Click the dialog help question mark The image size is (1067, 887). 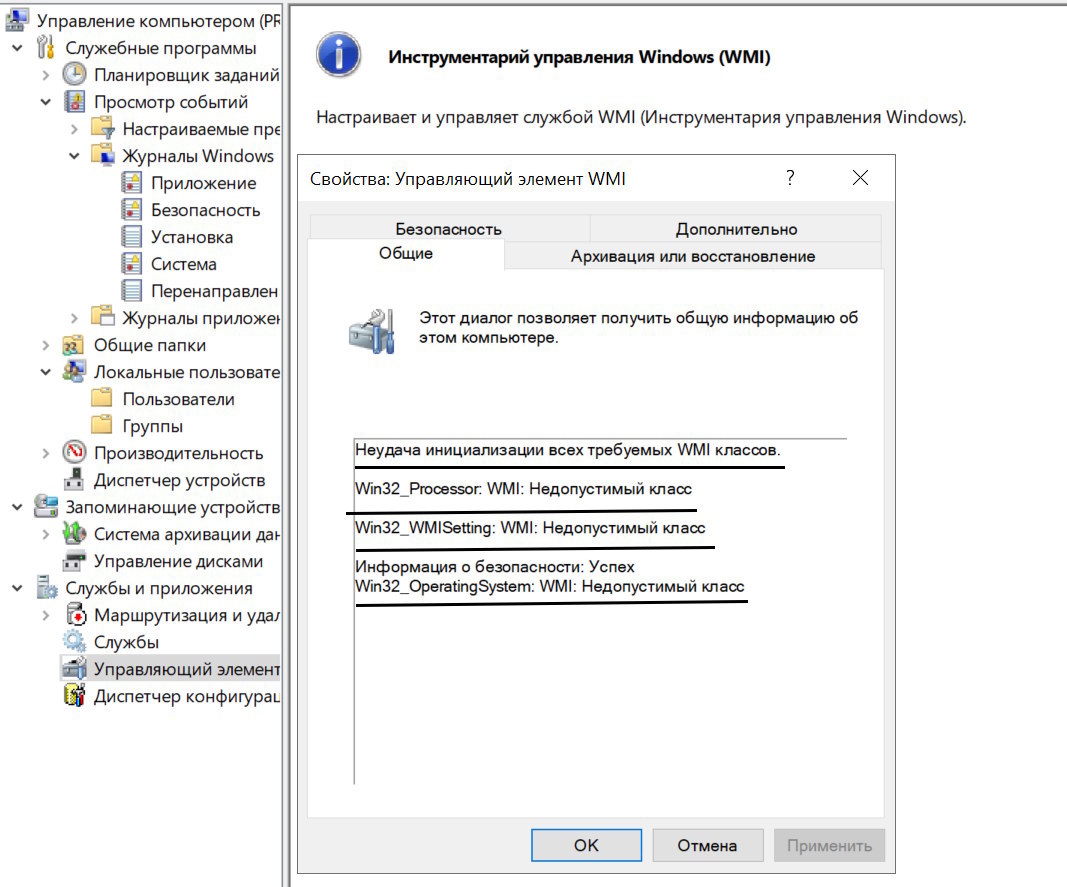pos(790,179)
